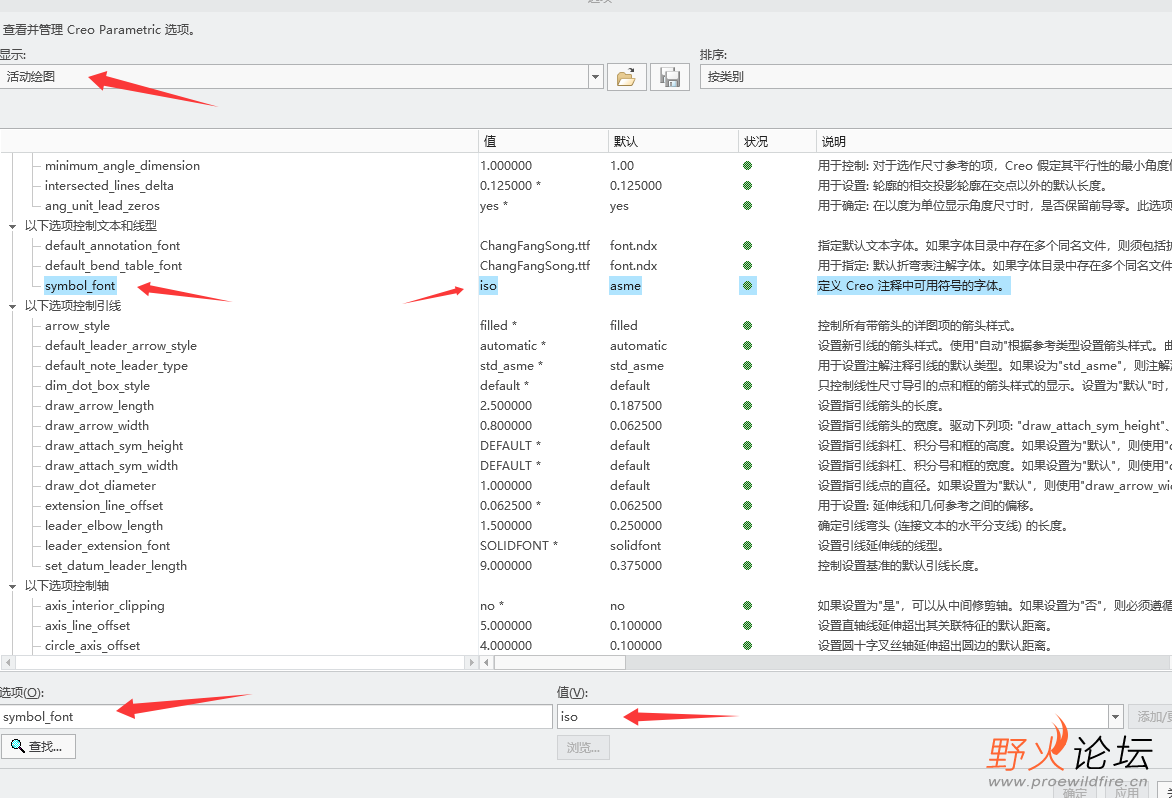
Task: Click the 2.500000 value of draw_arrow_length
Action: coord(506,406)
